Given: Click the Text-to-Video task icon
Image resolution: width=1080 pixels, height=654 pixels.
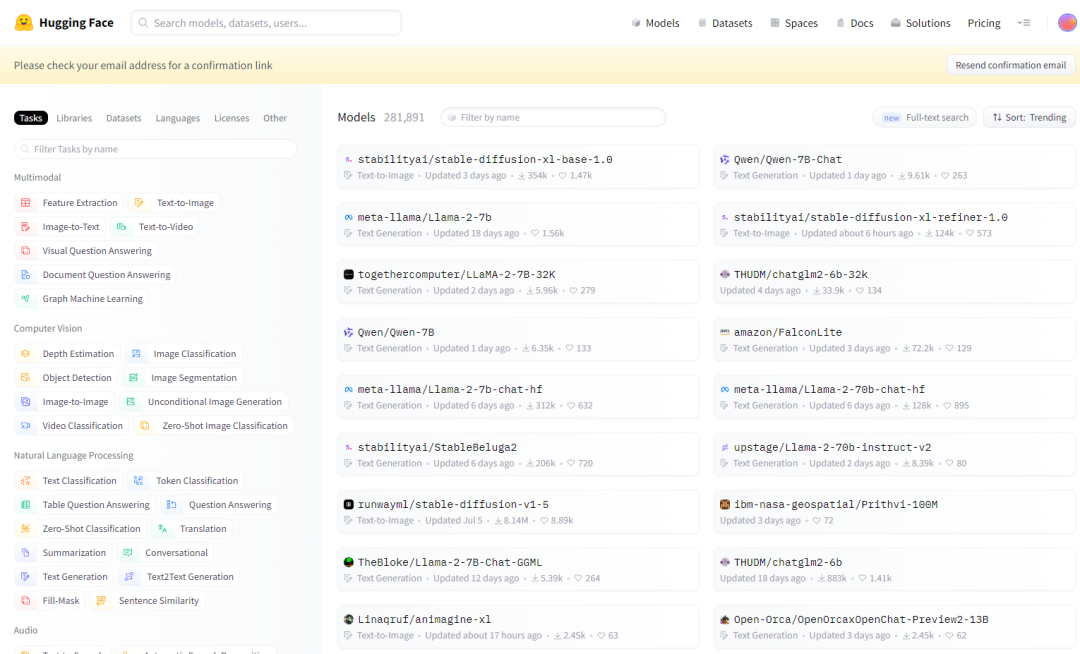Looking at the screenshot, I should (121, 226).
